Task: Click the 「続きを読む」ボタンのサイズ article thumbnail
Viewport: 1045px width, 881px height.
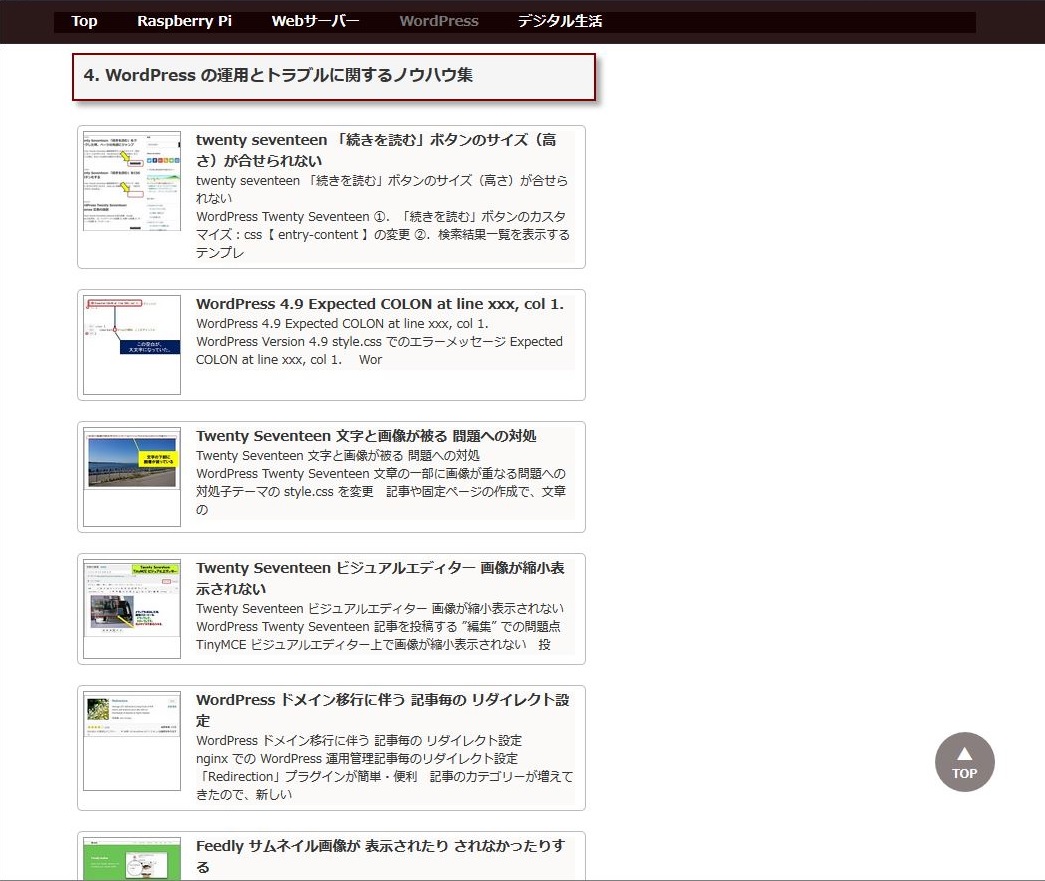Action: tap(132, 181)
